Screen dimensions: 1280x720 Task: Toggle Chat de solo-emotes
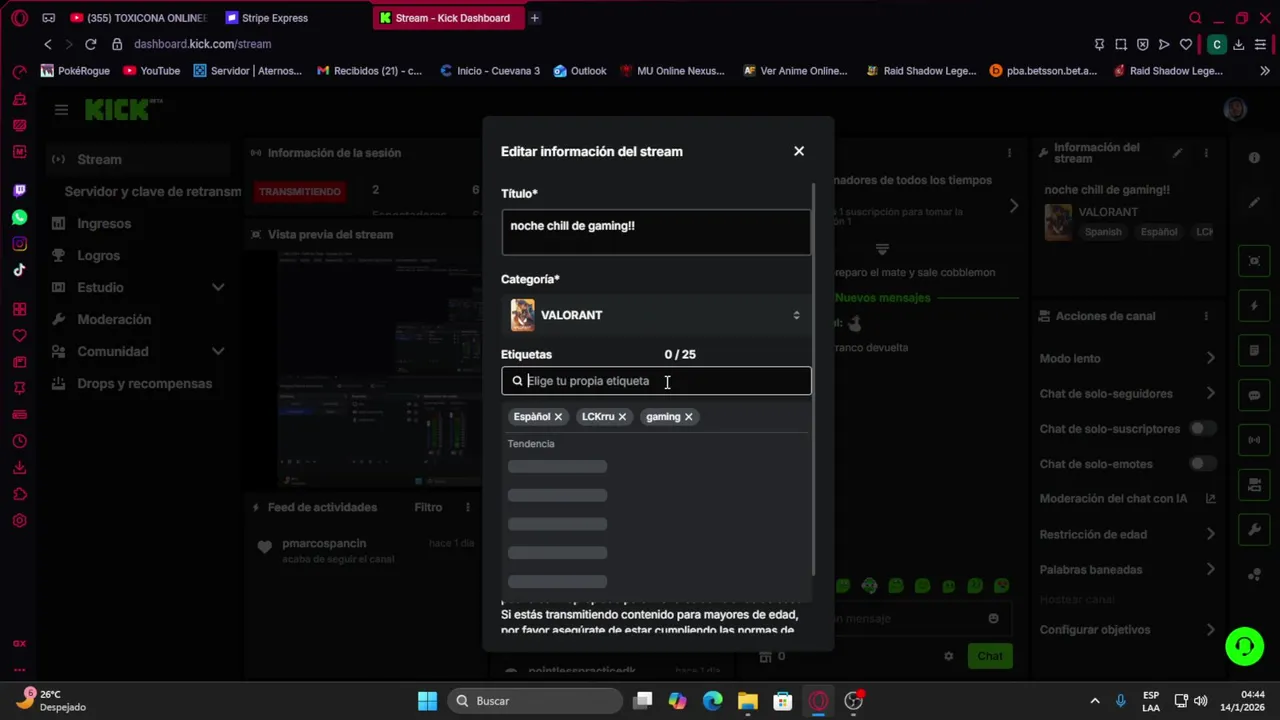(1202, 464)
